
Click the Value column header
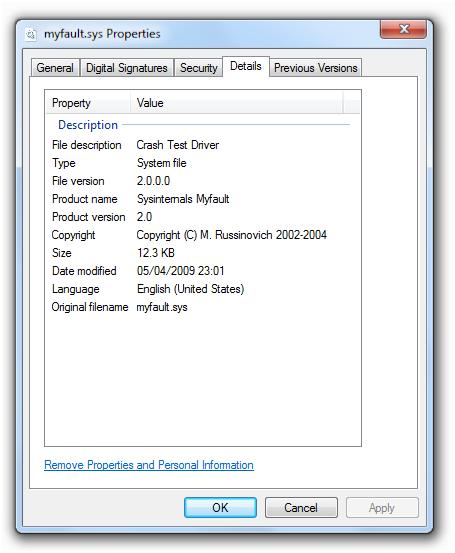(236, 103)
